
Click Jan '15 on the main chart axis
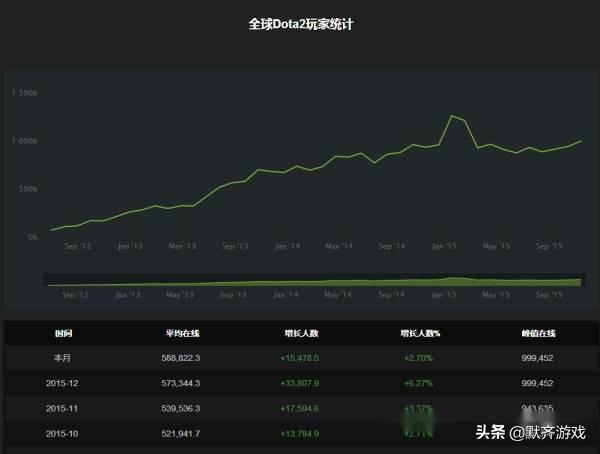[x=444, y=246]
